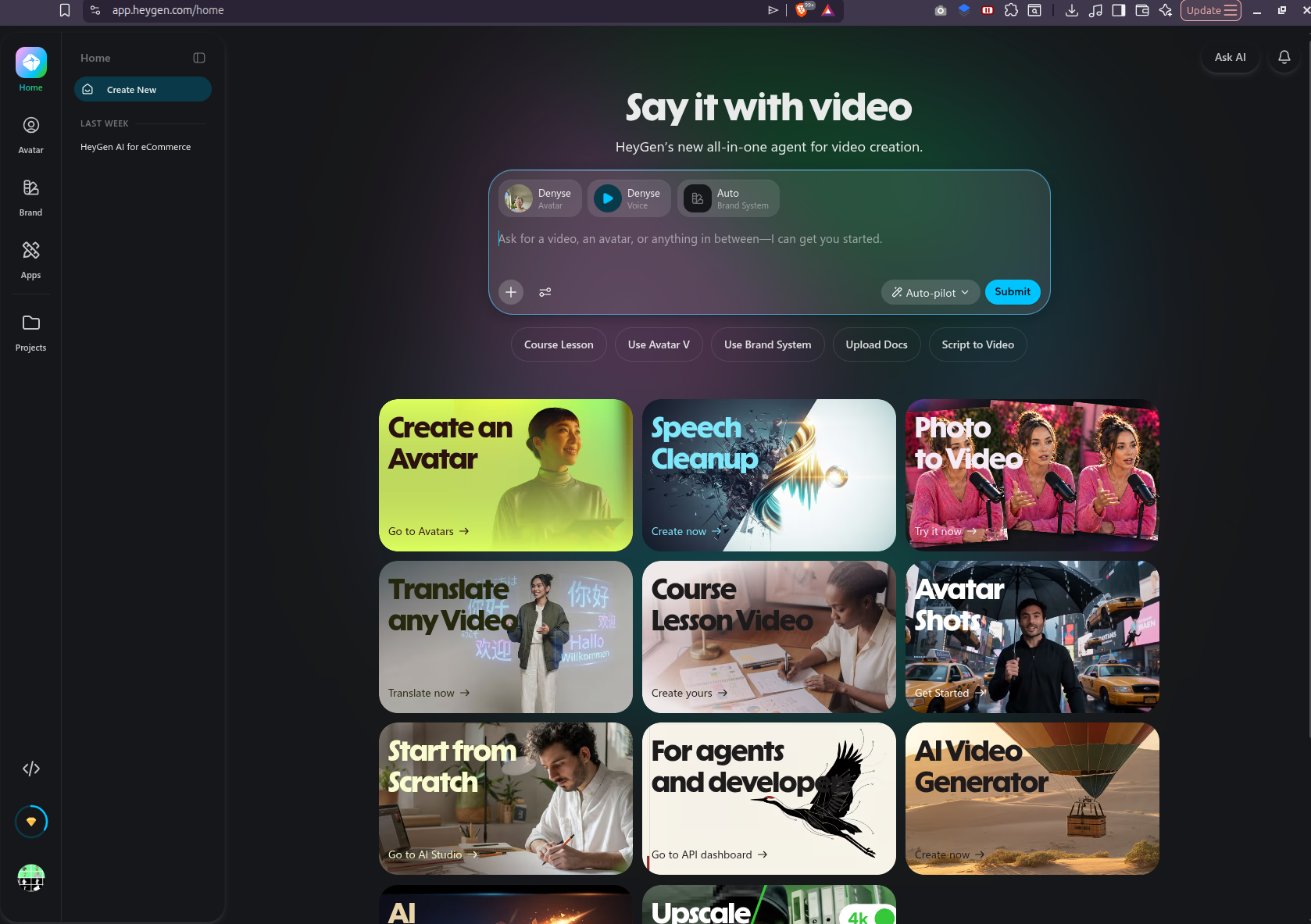The width and height of the screenshot is (1311, 924).
Task: Click the Use Brand System chip
Action: coord(768,344)
